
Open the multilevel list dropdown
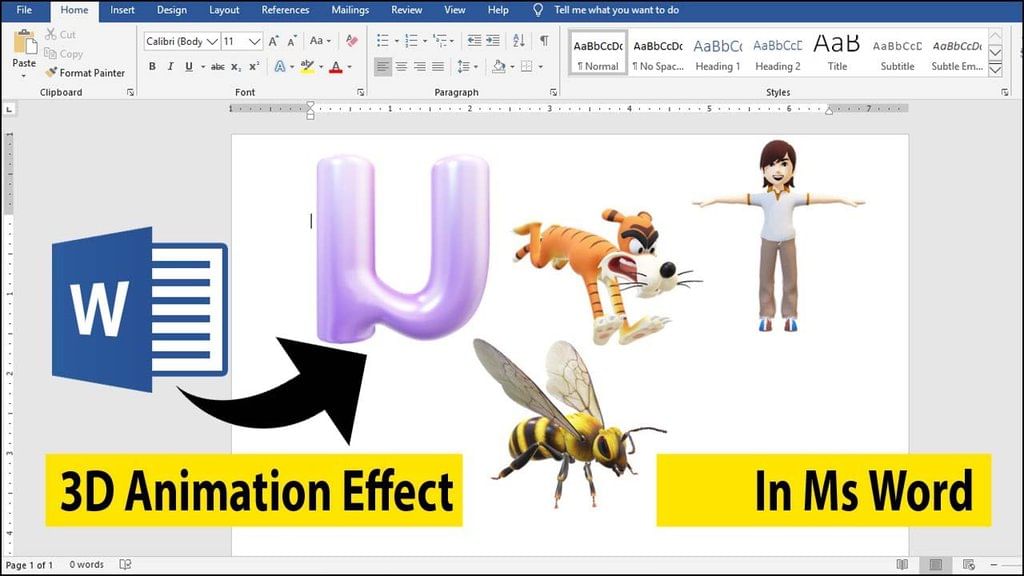[452, 41]
